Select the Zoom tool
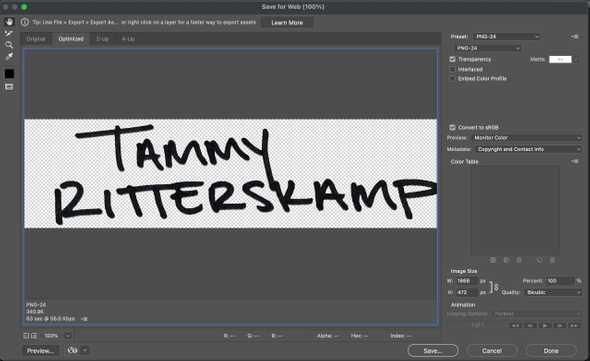This screenshot has height=361, width=590. coord(9,45)
